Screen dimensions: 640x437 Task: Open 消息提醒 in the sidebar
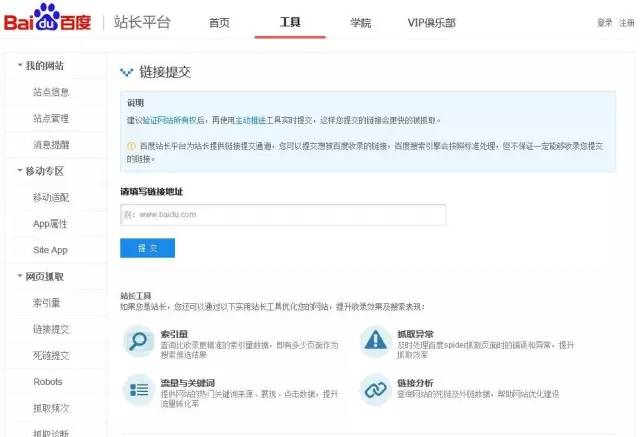[51, 144]
